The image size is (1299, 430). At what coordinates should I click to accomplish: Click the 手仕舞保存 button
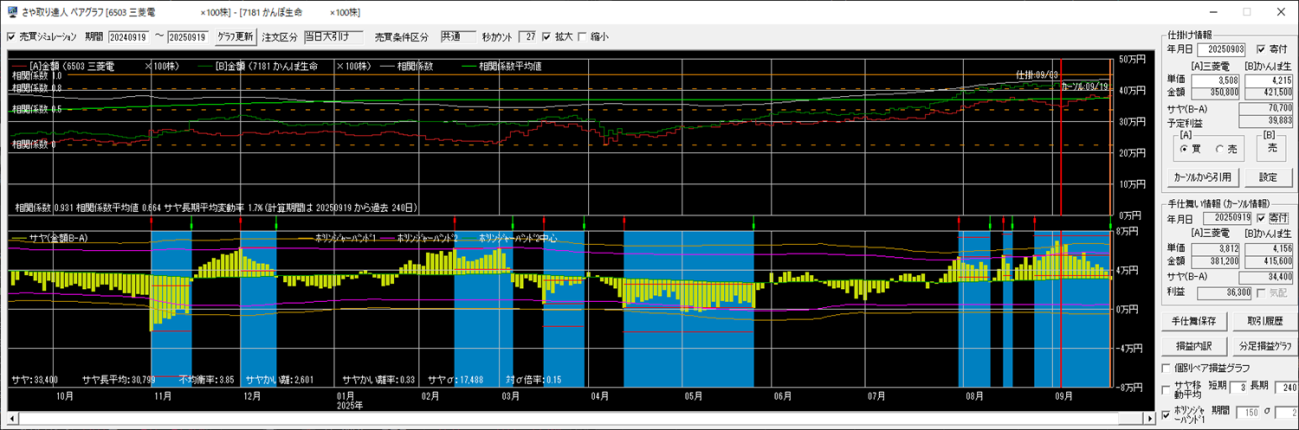click(1191, 321)
